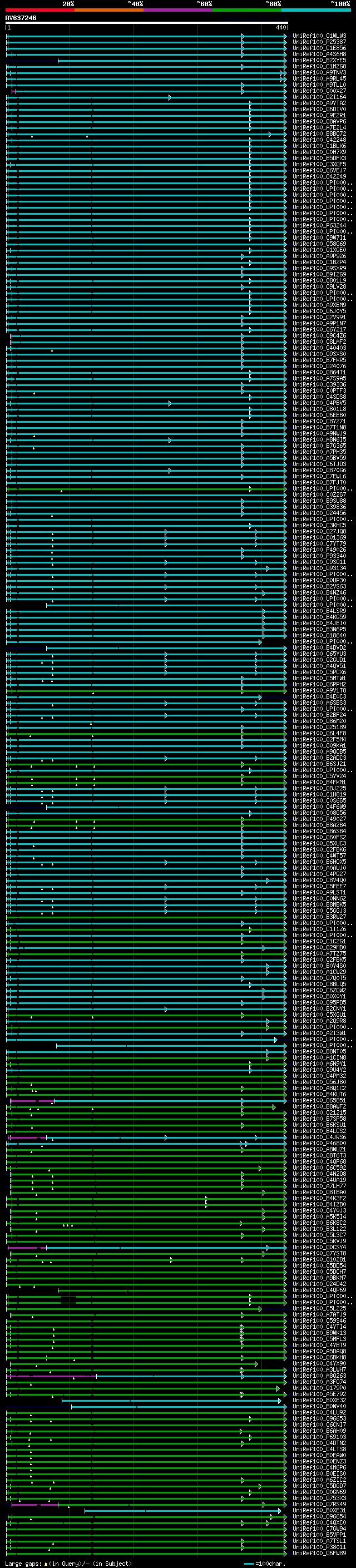Open the UniRef100_A6SBS3 entry
The width and height of the screenshot is (356, 1568).
tap(319, 703)
